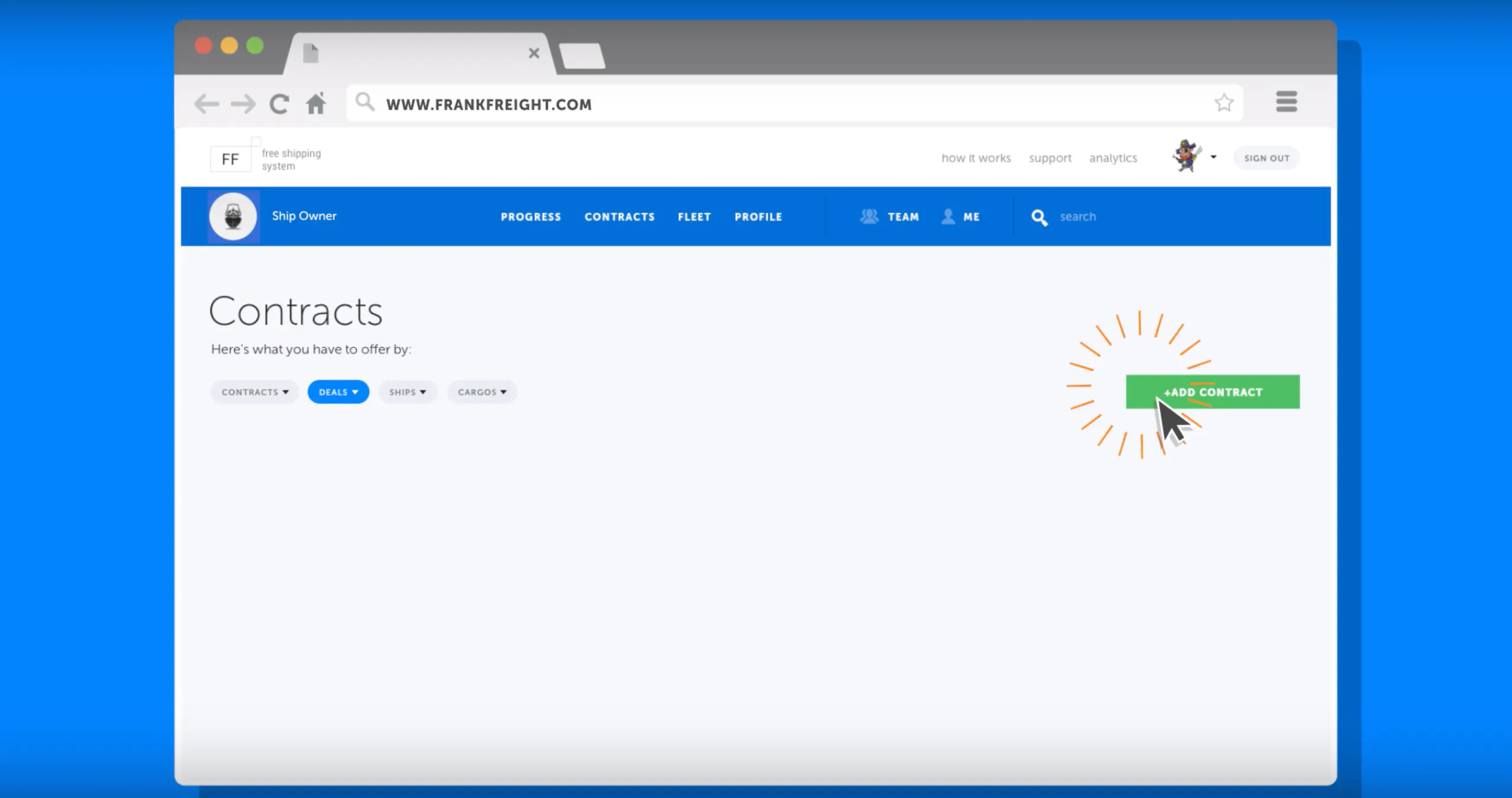1512x798 pixels.
Task: Click the magnifier icon in the address bar
Action: click(x=365, y=102)
